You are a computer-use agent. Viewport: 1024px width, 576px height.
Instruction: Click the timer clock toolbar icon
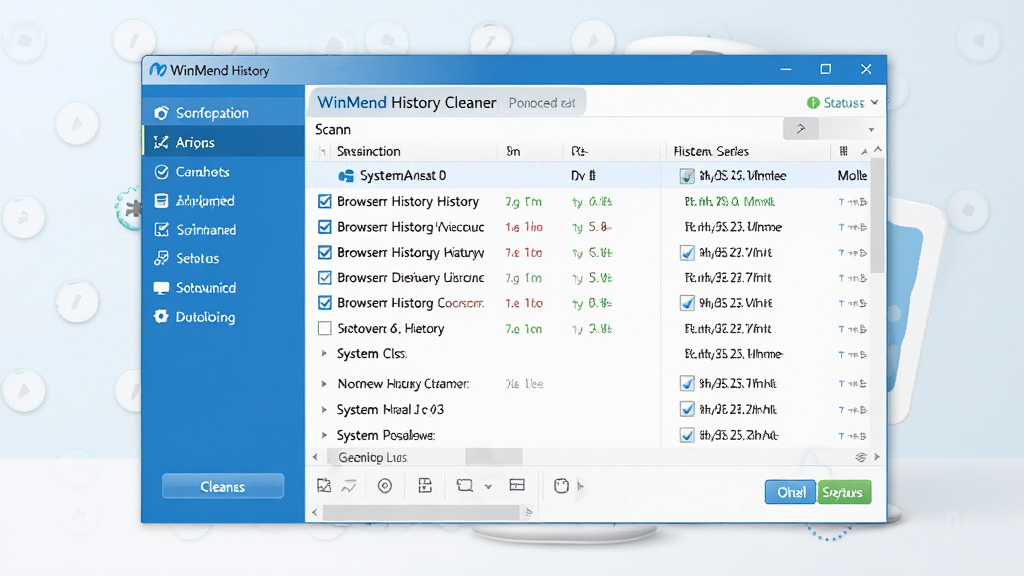562,486
